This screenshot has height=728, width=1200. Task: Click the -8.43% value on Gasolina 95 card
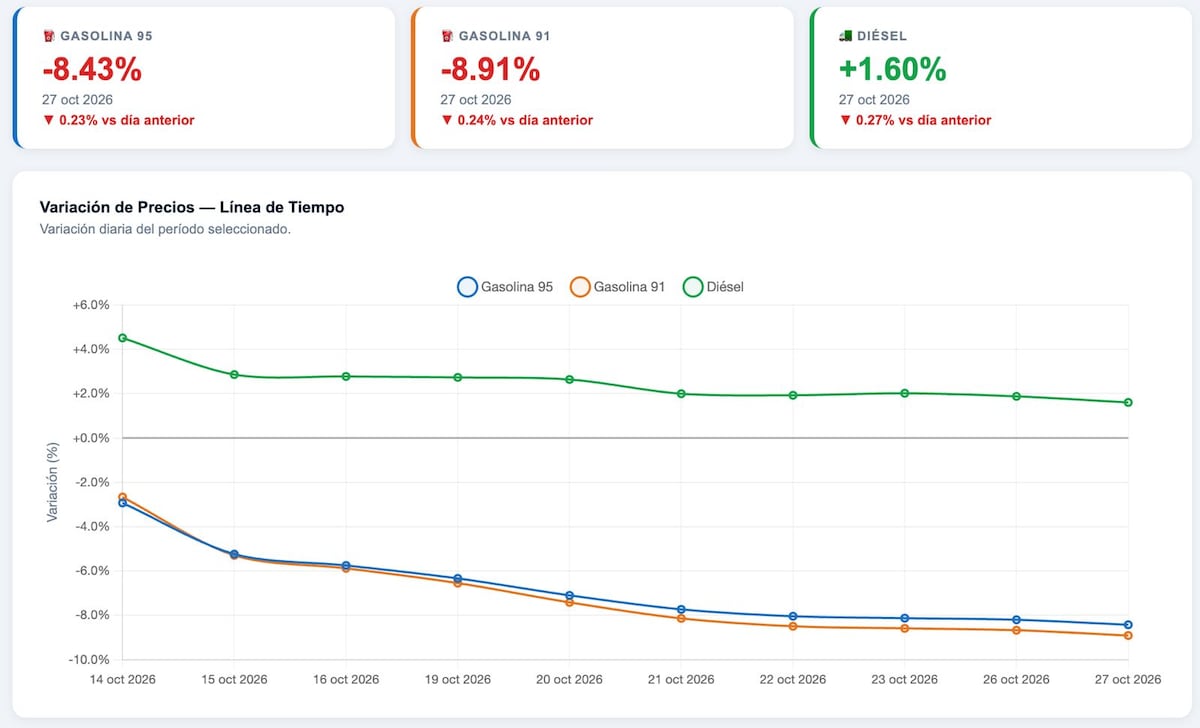(x=92, y=69)
